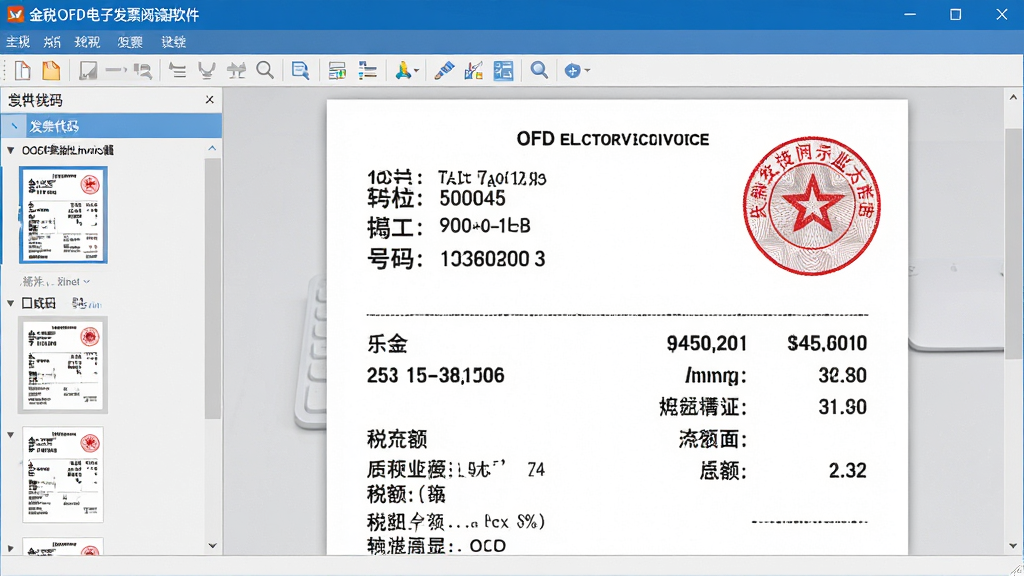
Task: Click the grey magnifier toolbar icon
Action: tap(264, 70)
